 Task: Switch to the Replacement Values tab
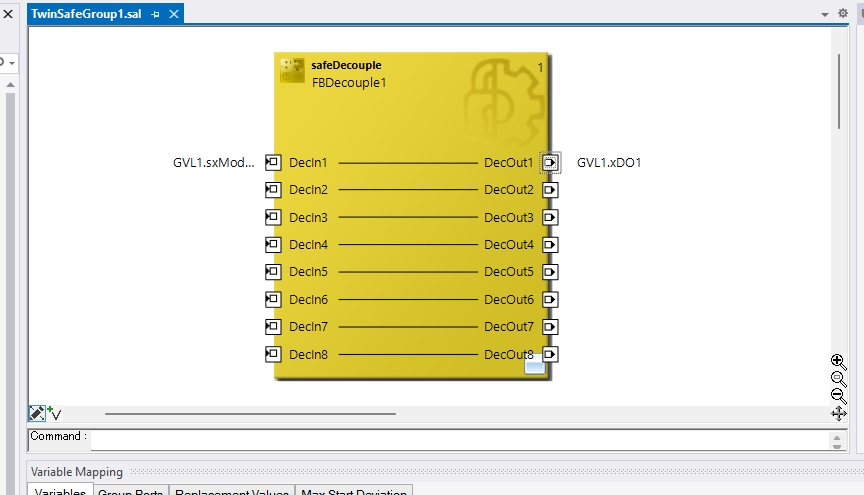(x=232, y=491)
